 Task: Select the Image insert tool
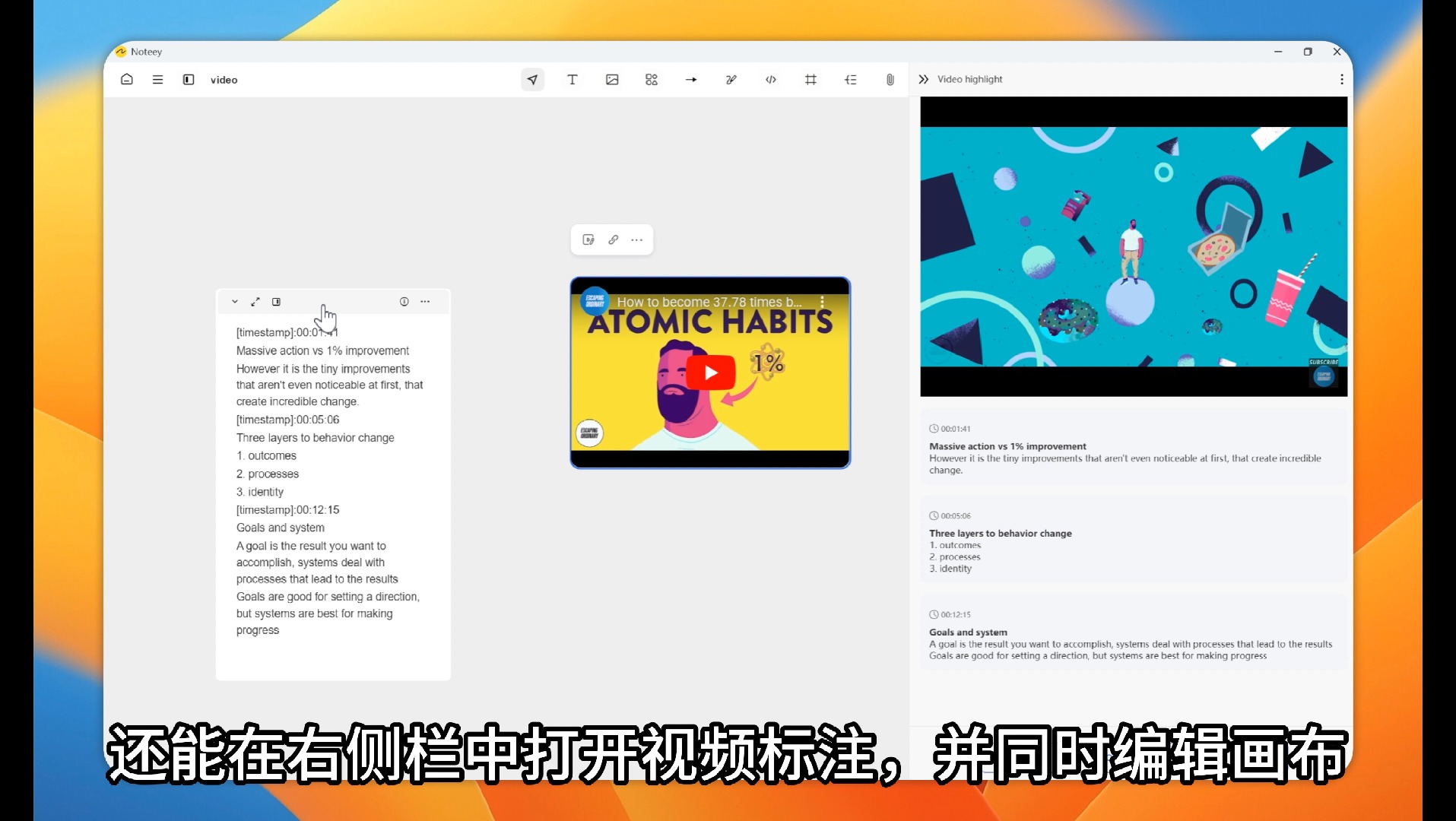pos(612,79)
